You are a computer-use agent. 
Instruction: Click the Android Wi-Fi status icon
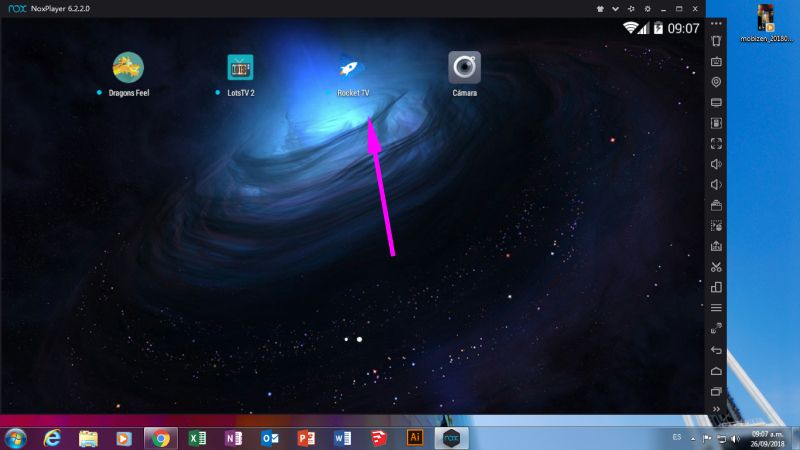pos(631,28)
